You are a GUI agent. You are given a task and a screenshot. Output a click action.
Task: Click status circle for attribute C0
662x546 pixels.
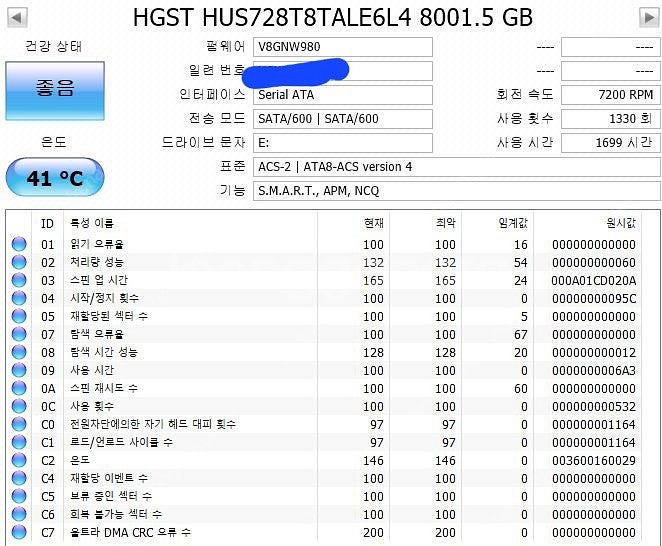[x=19, y=424]
